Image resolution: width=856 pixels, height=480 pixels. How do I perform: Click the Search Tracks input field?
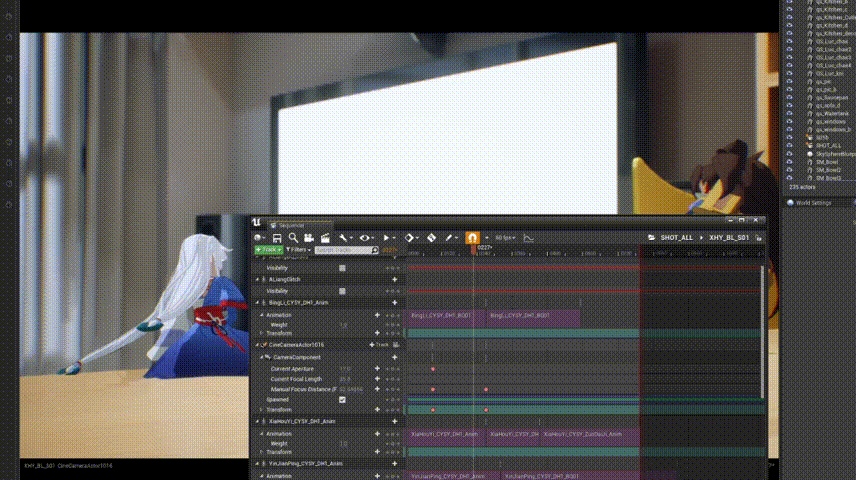(x=346, y=250)
